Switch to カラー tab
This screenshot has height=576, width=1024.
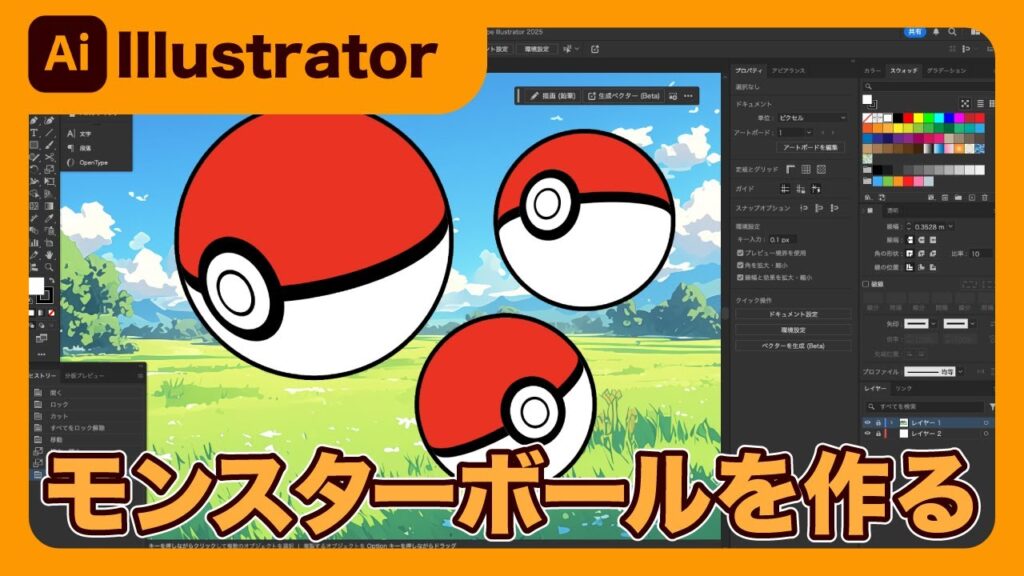[872, 70]
